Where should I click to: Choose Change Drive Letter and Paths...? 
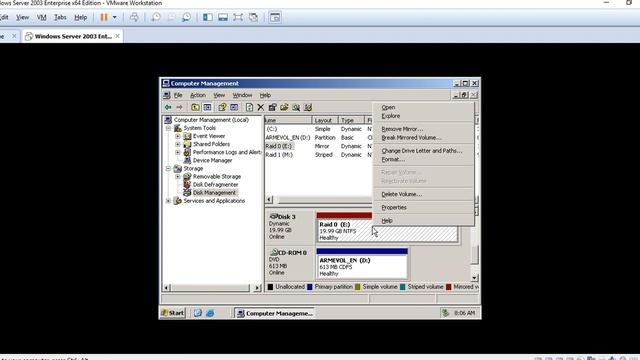tap(422, 151)
